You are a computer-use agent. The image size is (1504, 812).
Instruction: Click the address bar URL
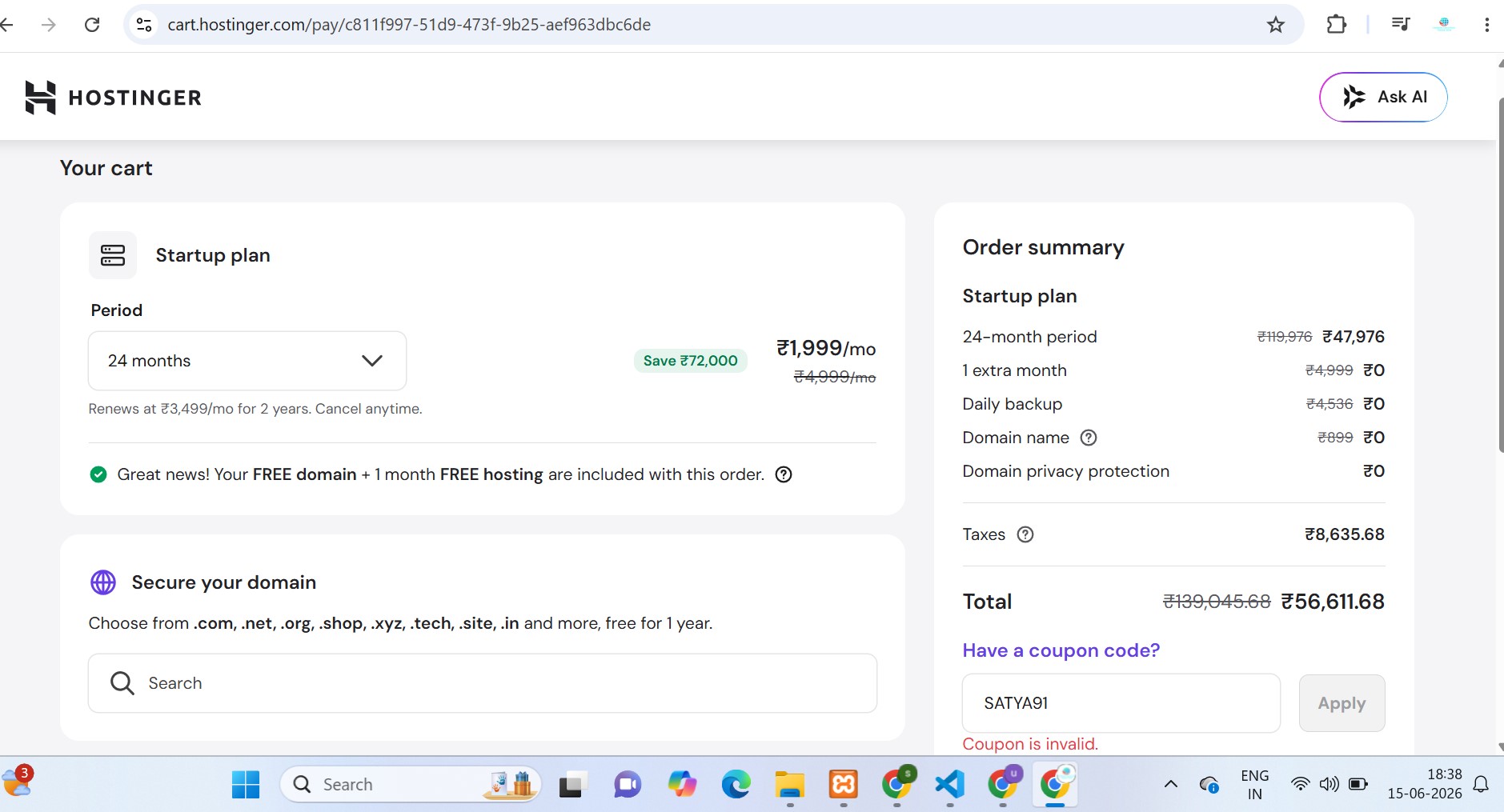(409, 25)
